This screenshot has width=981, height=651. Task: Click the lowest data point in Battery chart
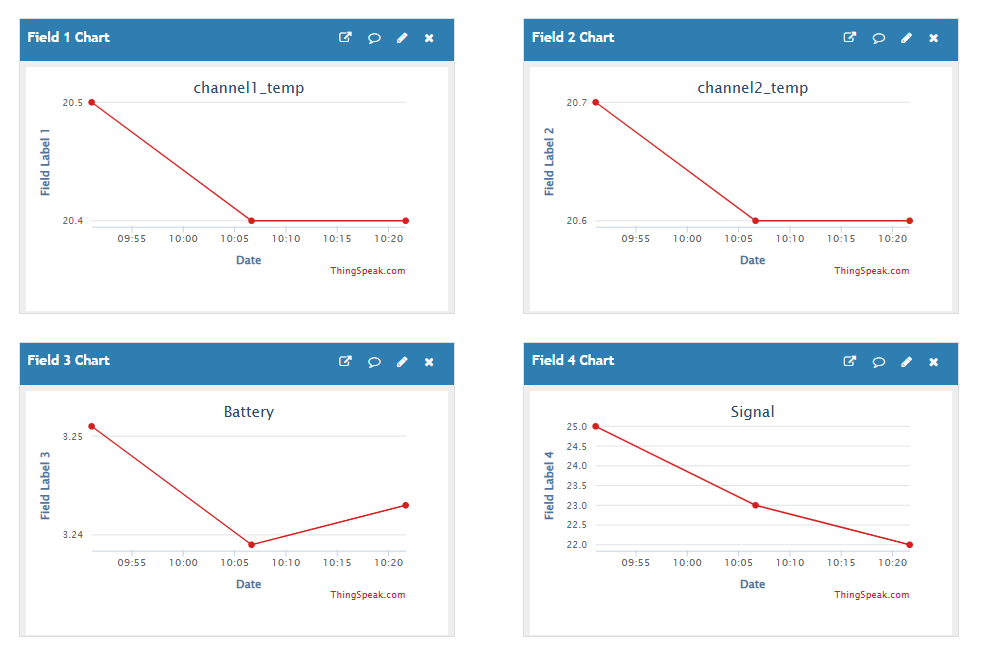[x=252, y=545]
